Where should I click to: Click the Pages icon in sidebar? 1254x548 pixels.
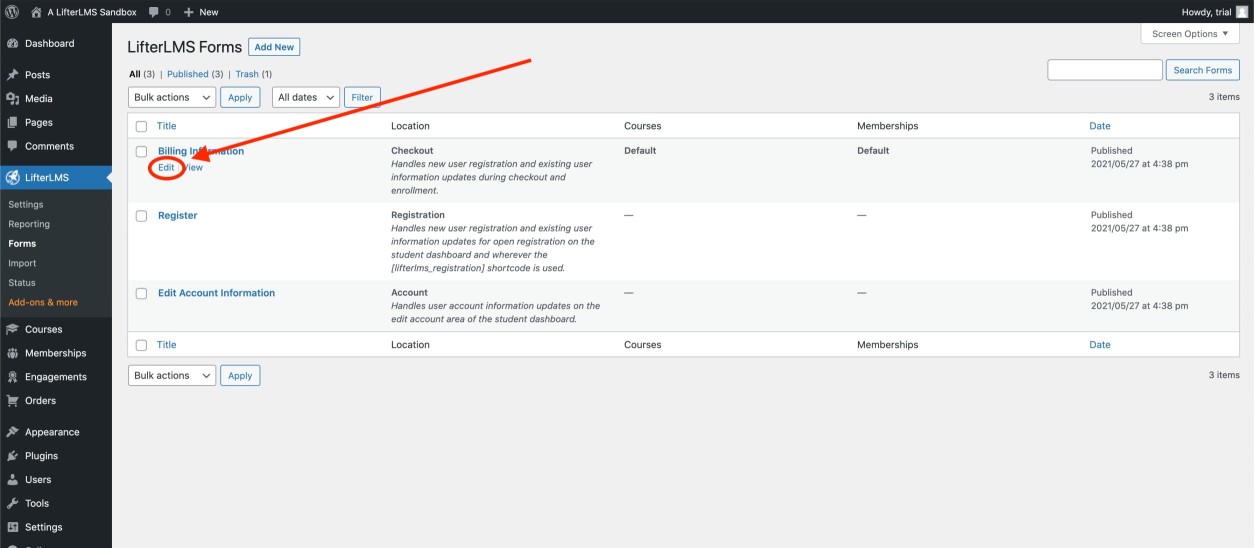[12, 123]
